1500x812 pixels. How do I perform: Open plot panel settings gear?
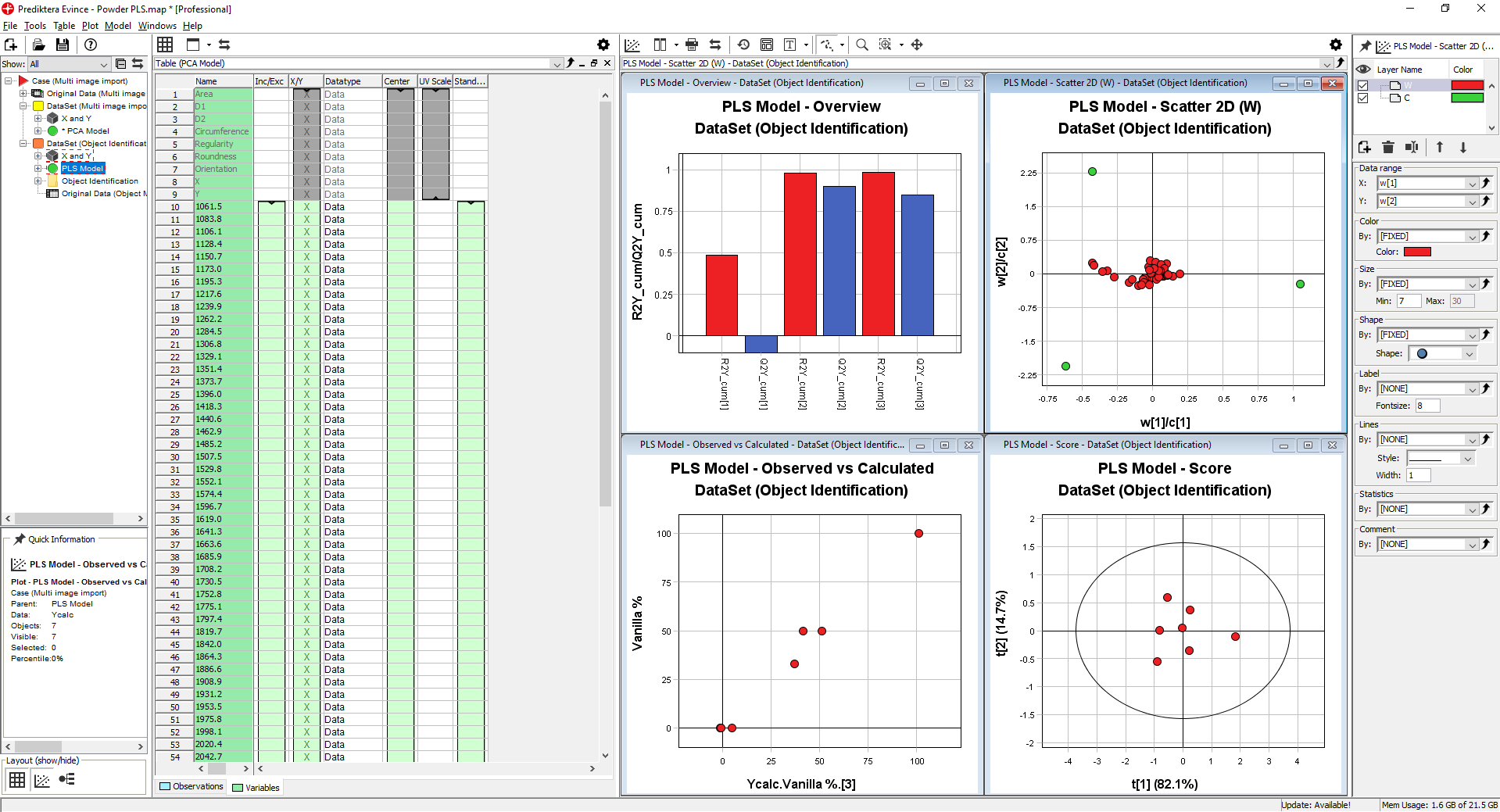(x=1335, y=45)
